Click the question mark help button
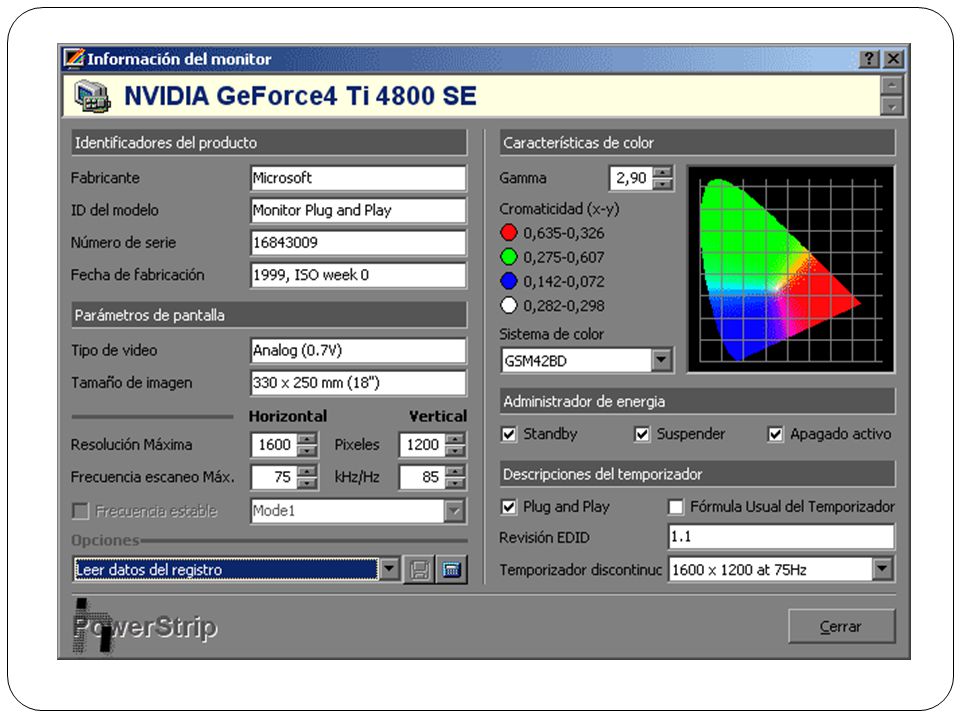The image size is (960, 720). [869, 59]
